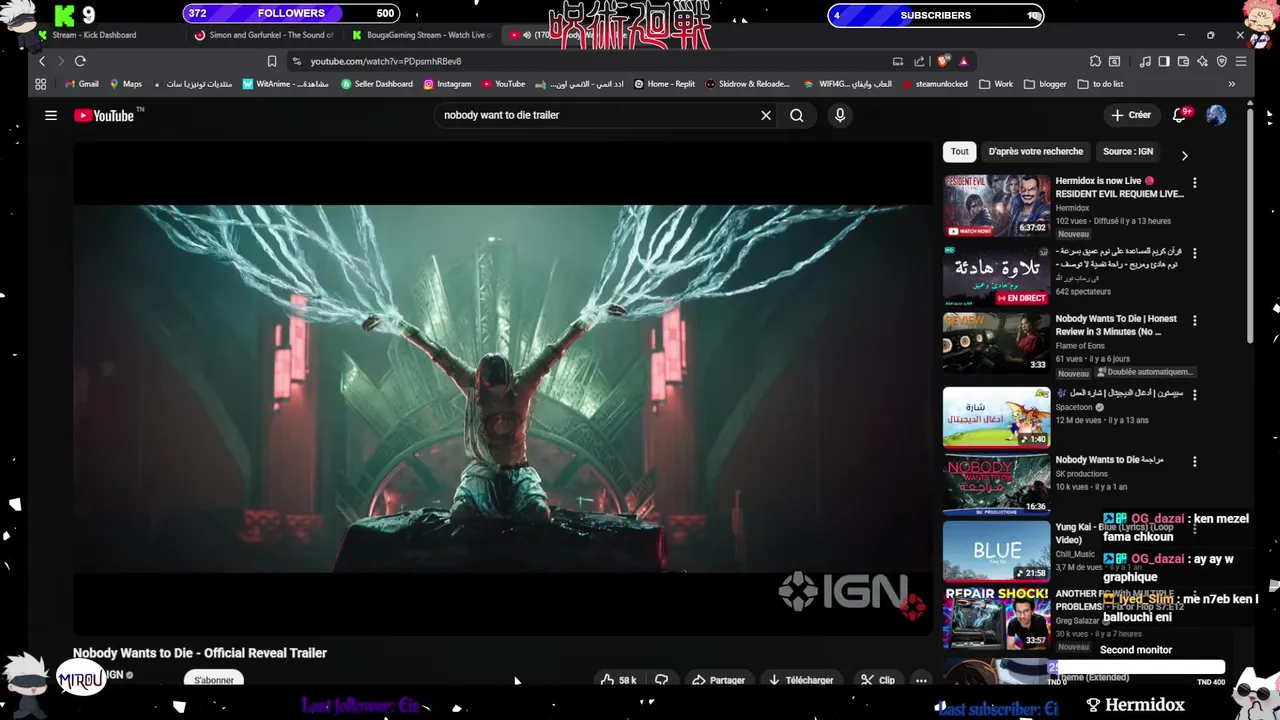The width and height of the screenshot is (1280, 720).
Task: Open options for SK productions video
Action: (1194, 462)
